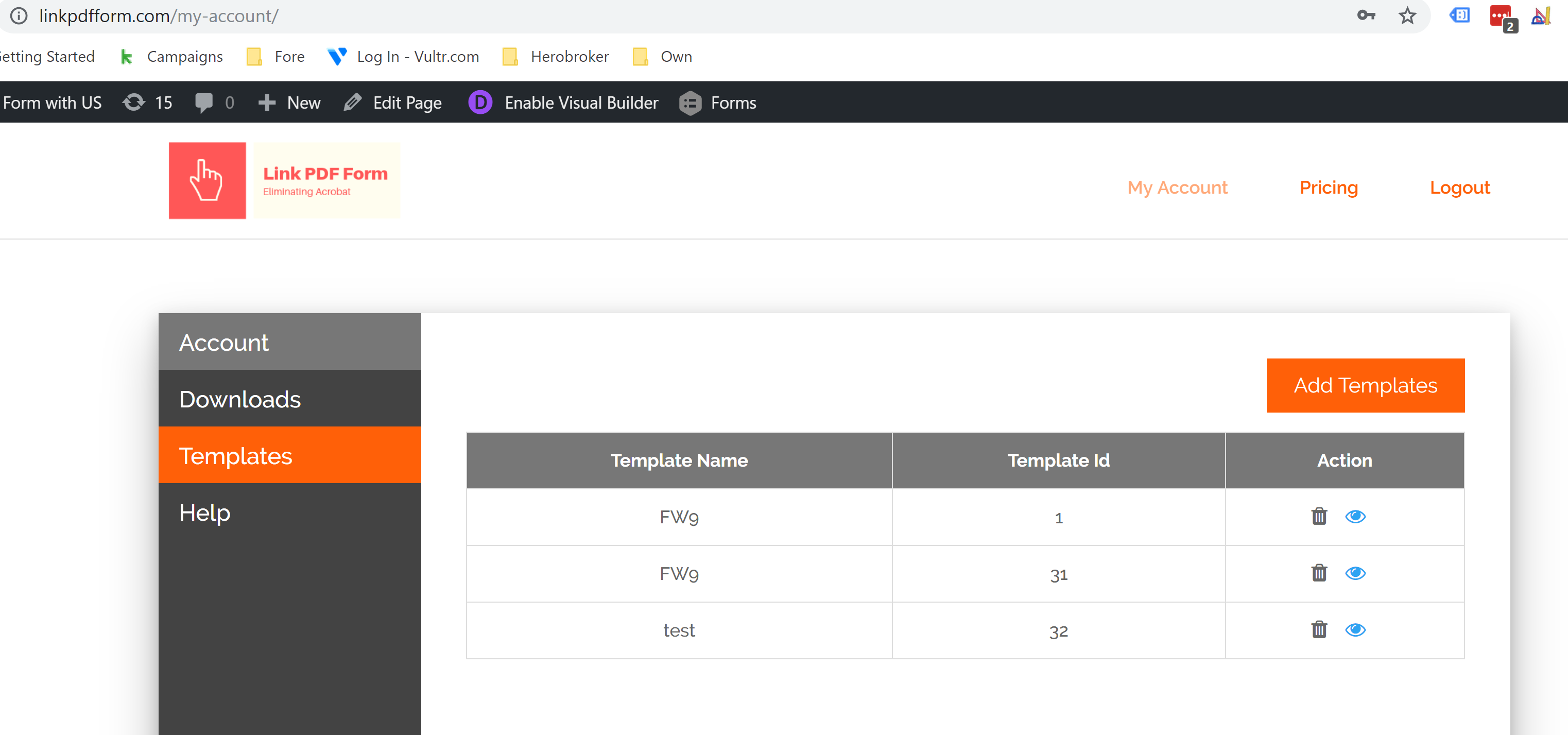
Task: Click the Add Templates button
Action: (1365, 385)
